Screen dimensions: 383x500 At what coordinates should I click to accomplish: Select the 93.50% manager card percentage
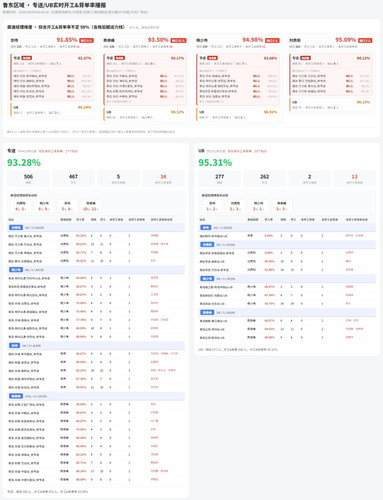point(158,40)
